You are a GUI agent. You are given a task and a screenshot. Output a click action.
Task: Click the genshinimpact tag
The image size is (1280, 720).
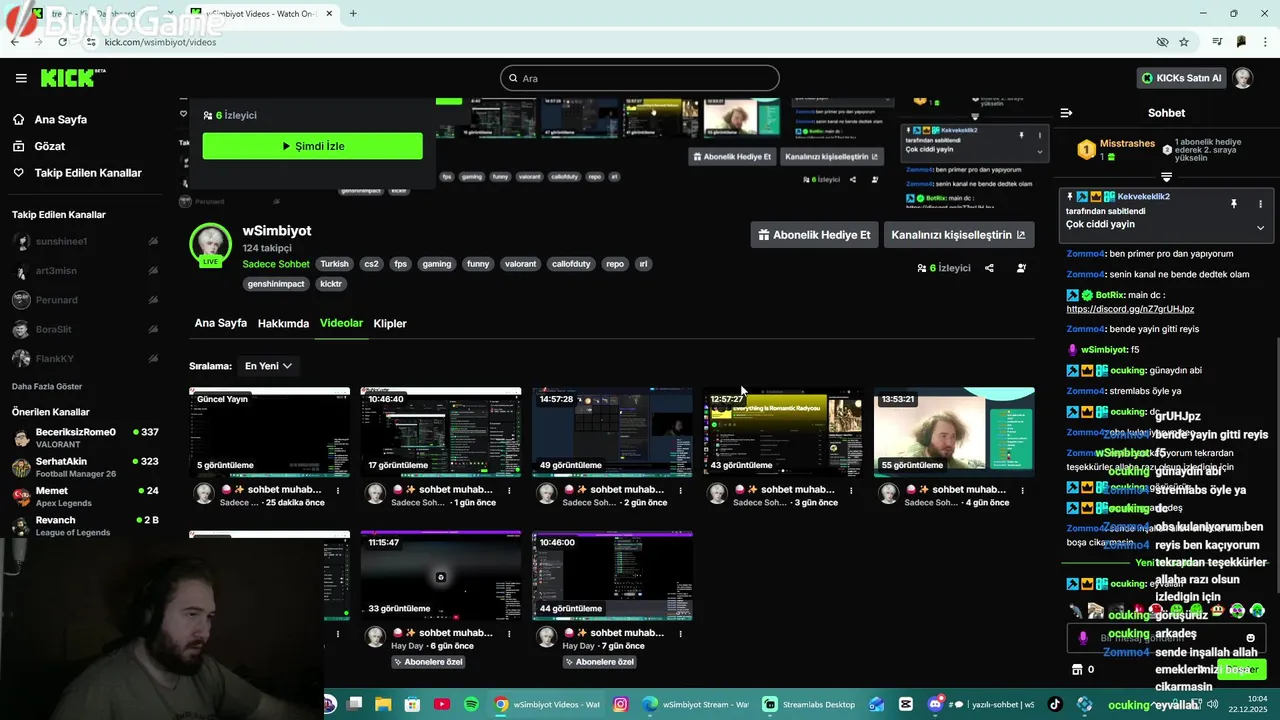tap(276, 284)
